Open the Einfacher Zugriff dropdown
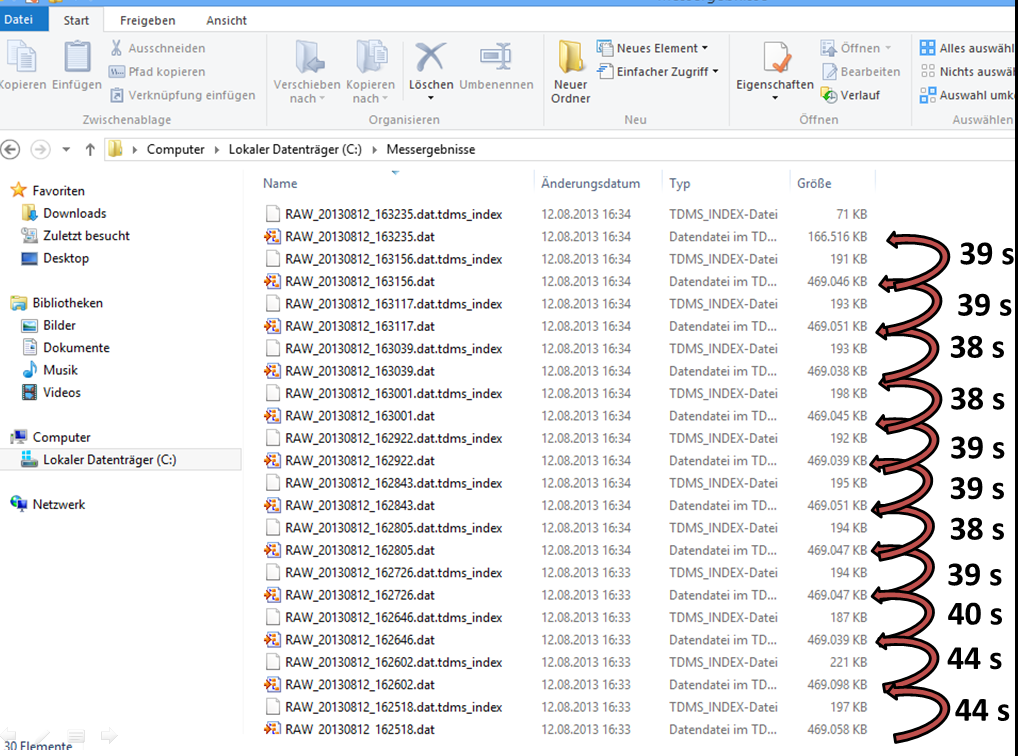 pyautogui.click(x=658, y=71)
